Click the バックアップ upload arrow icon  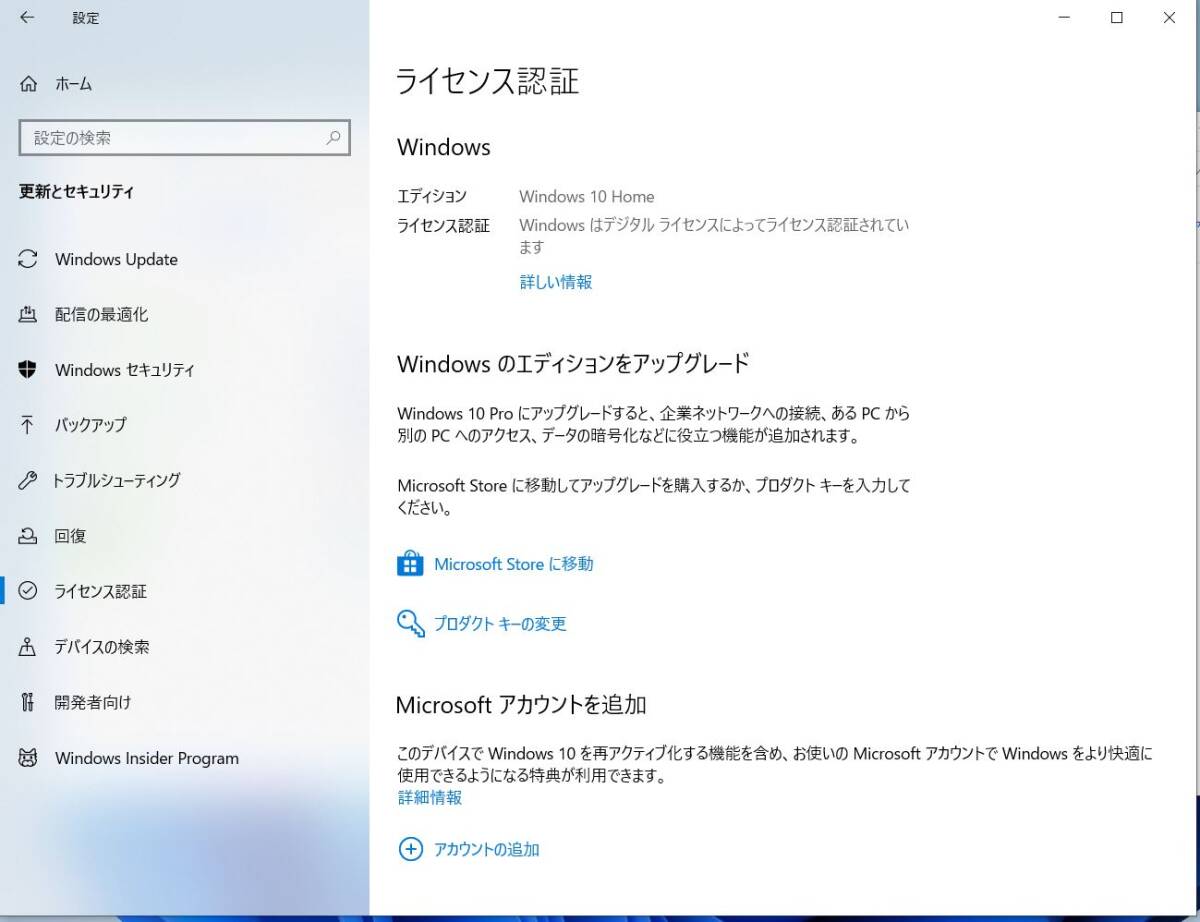coord(28,425)
